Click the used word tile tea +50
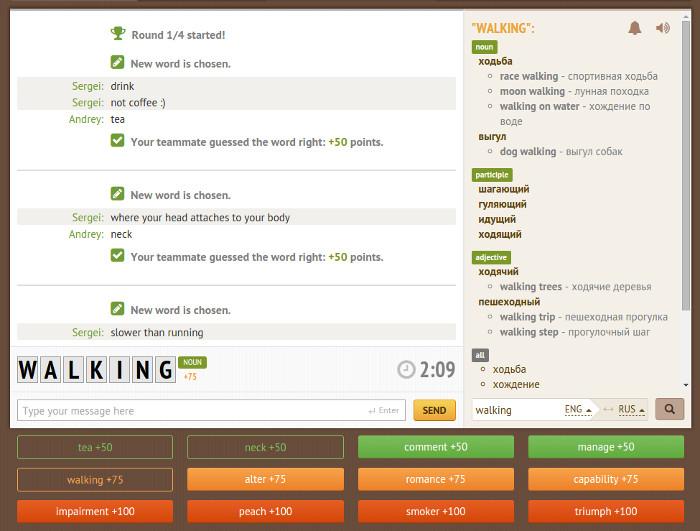 [95, 447]
